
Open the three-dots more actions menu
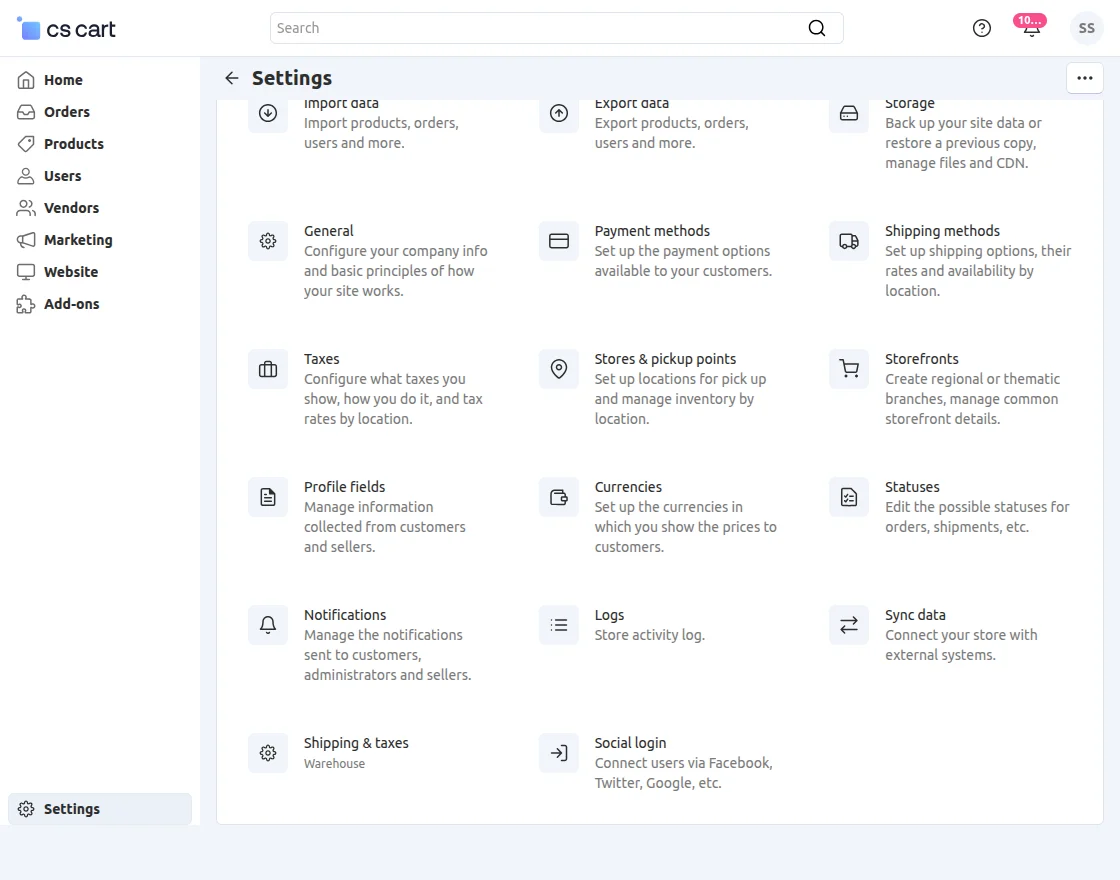point(1085,78)
